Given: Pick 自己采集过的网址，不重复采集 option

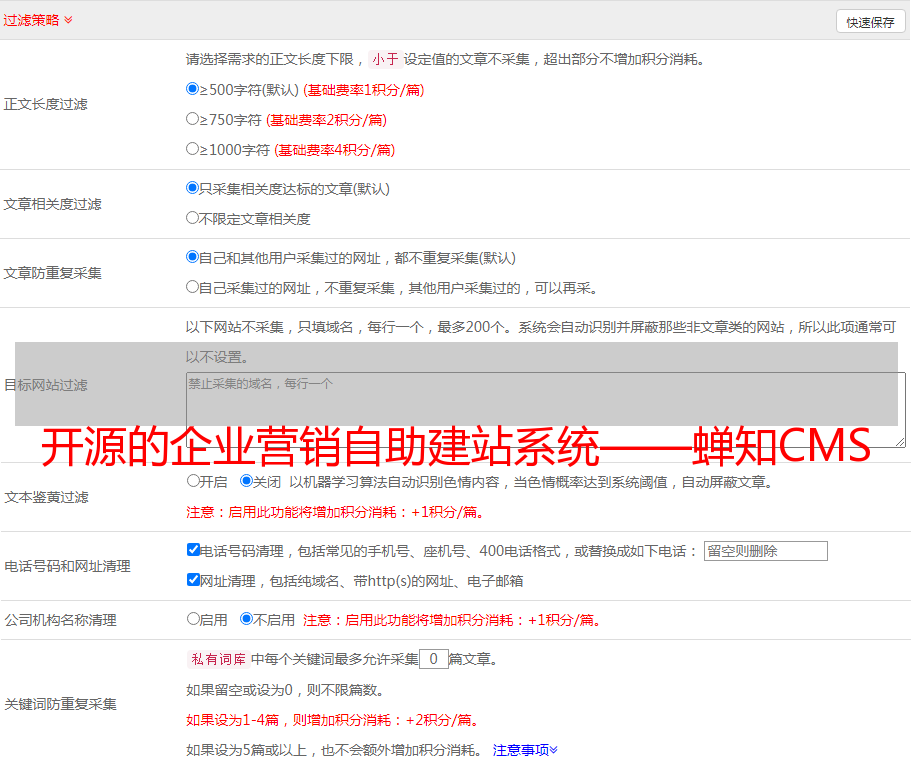Looking at the screenshot, I should [193, 287].
